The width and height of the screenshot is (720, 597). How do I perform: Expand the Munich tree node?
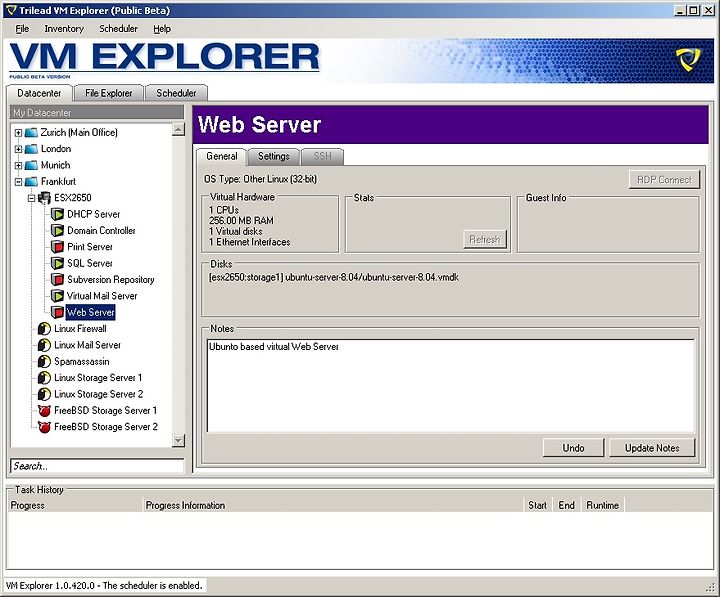tap(18, 165)
